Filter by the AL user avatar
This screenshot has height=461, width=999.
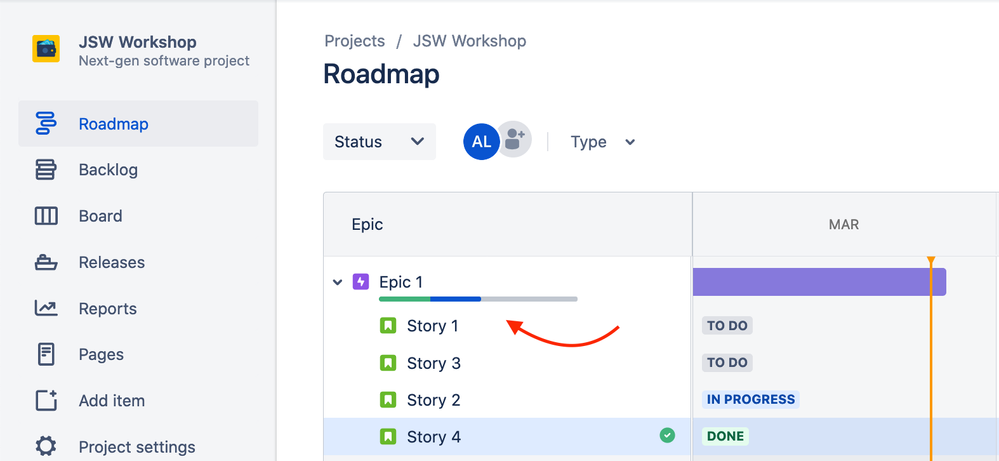pyautogui.click(x=481, y=141)
